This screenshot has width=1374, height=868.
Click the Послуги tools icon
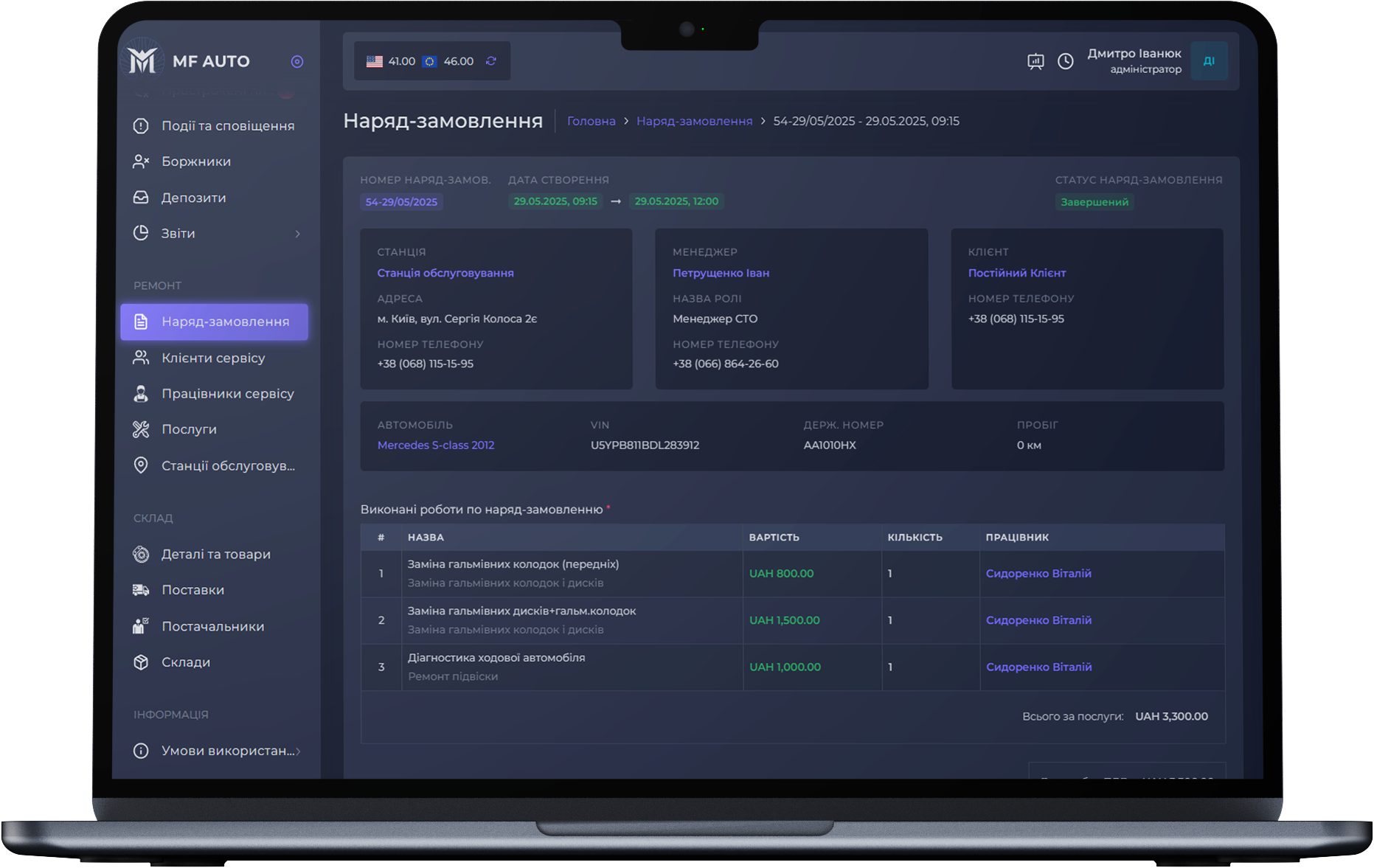tap(141, 429)
